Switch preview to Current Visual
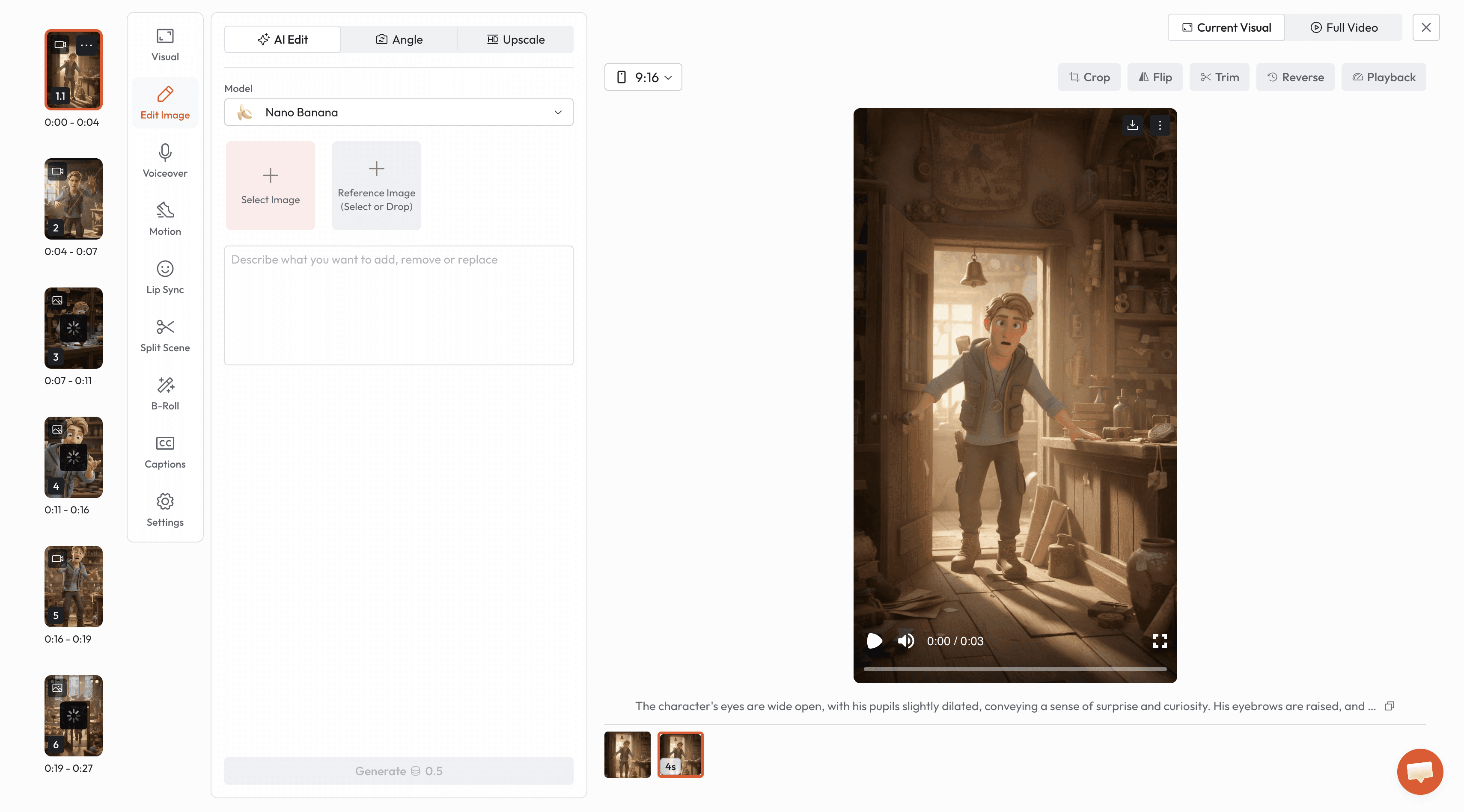This screenshot has height=812, width=1464. point(1226,27)
